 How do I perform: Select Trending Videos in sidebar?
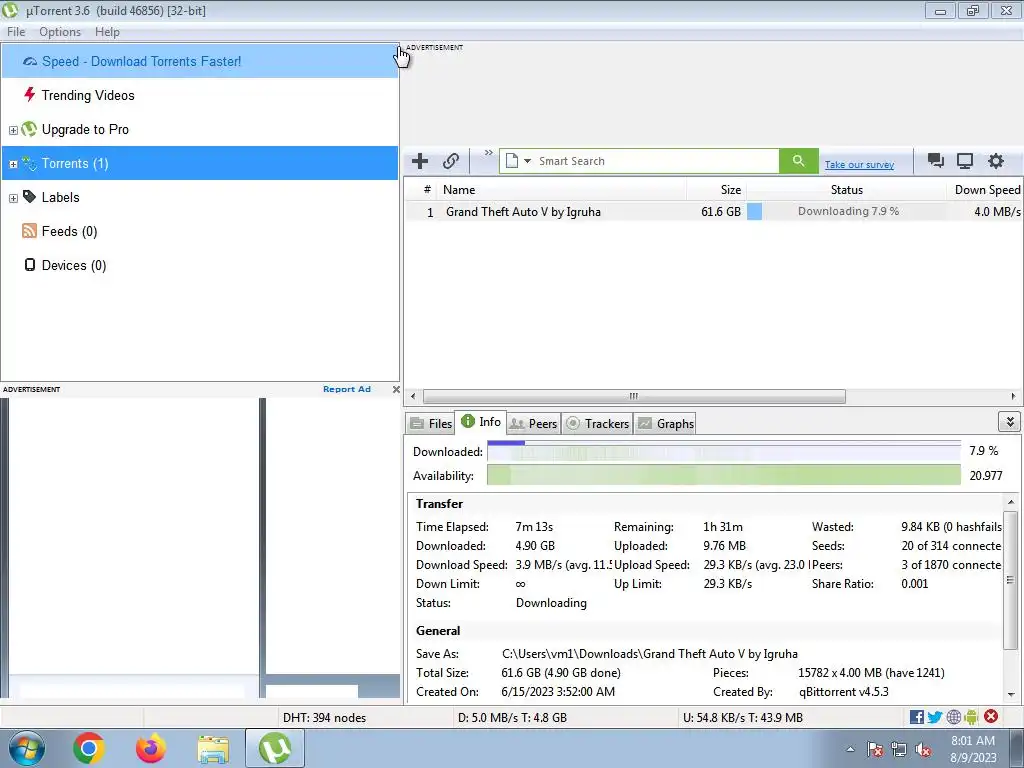tap(200, 95)
